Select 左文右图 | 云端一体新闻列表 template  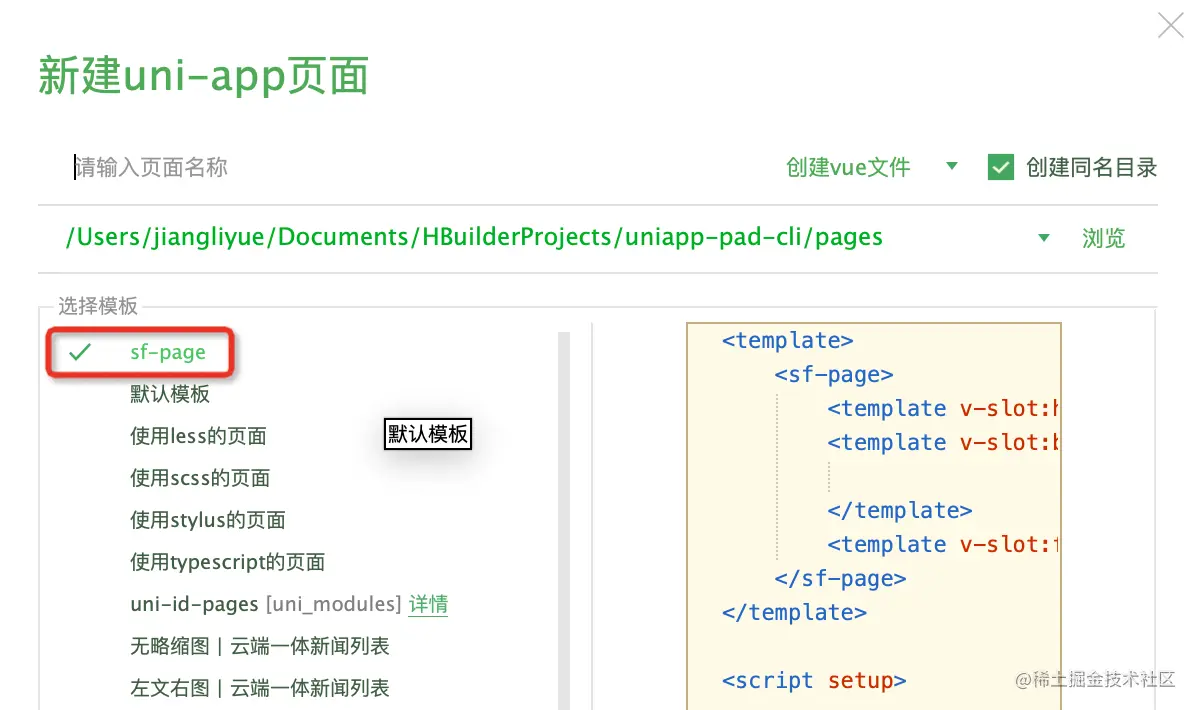point(259,688)
